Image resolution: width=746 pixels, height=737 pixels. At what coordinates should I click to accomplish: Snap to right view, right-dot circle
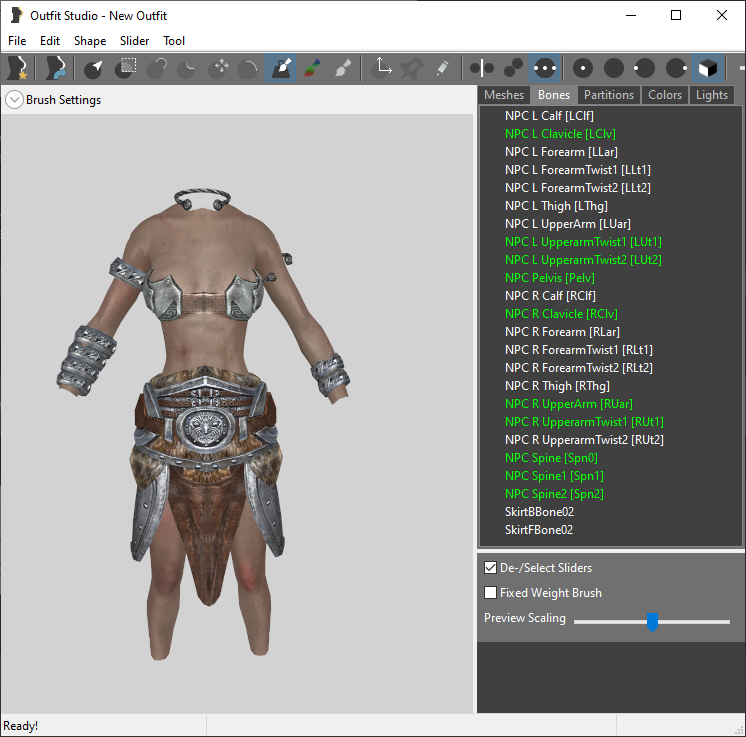676,68
